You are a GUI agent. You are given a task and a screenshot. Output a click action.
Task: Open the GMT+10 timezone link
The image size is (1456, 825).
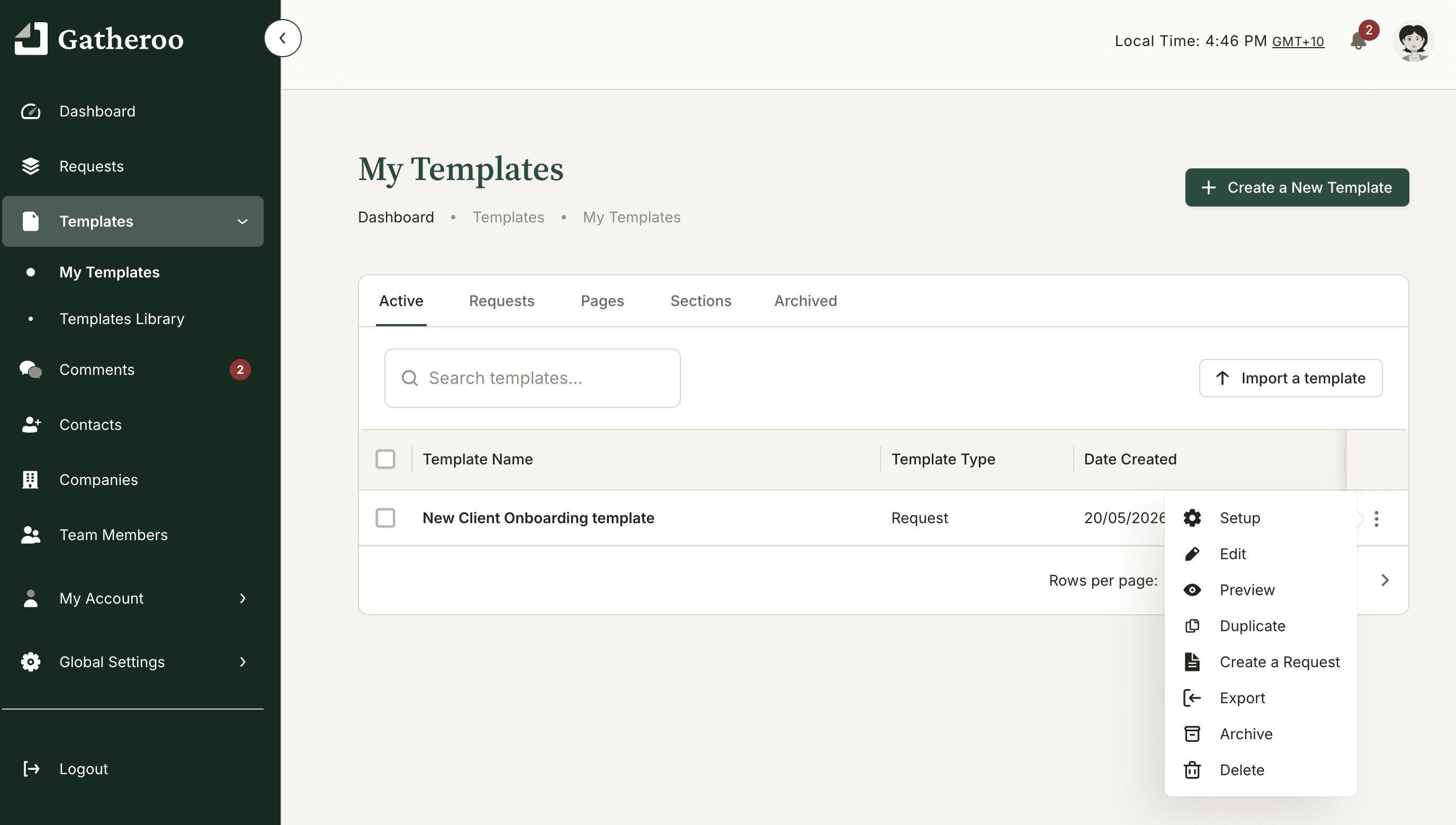(x=1298, y=41)
